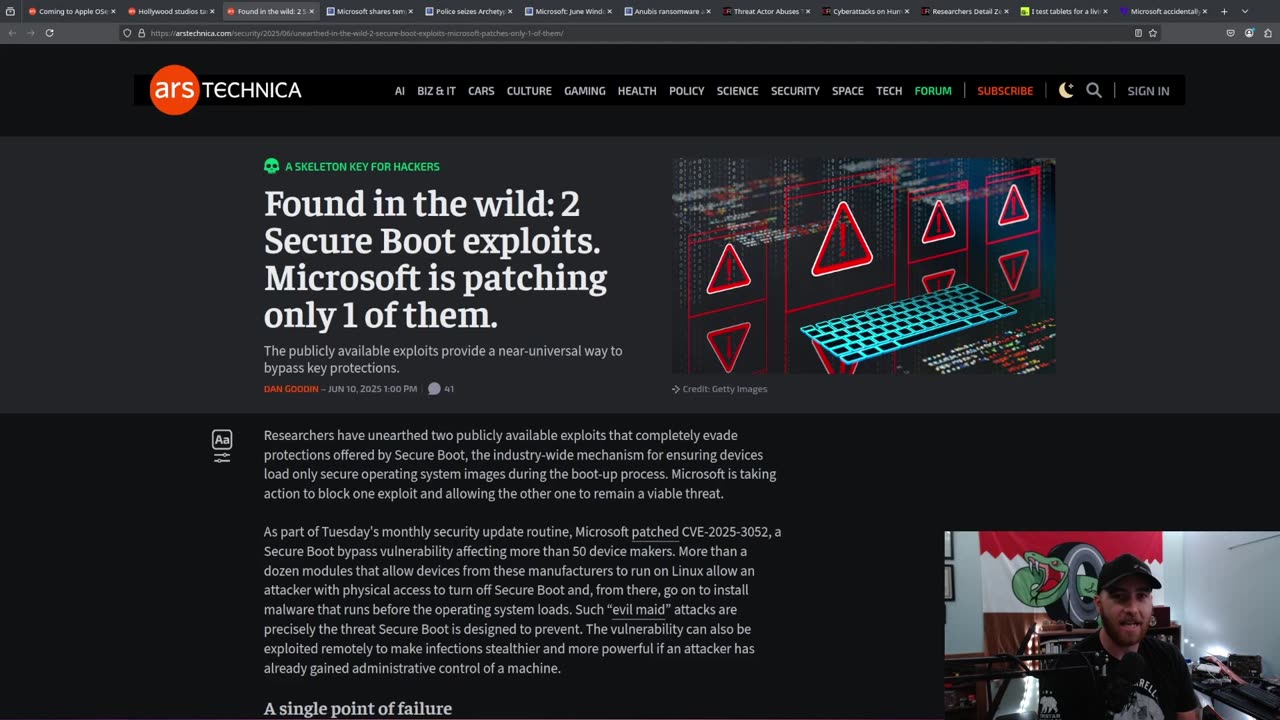Bookmark this page with star icon
This screenshot has width=1280, height=720.
coord(1153,33)
